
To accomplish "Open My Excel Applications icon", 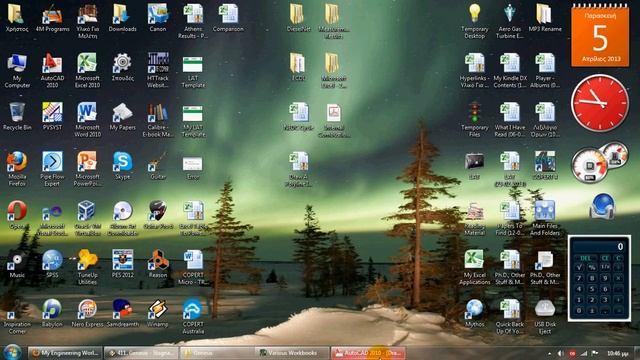I will click(x=474, y=267).
